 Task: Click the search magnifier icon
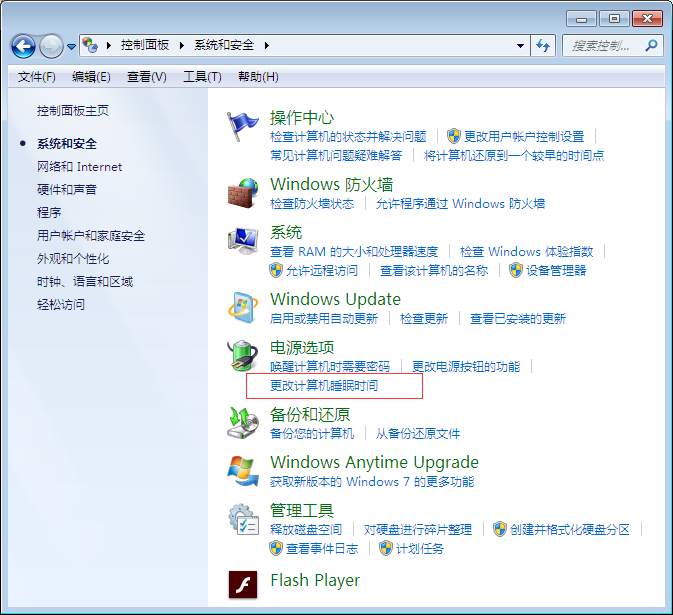tap(651, 45)
